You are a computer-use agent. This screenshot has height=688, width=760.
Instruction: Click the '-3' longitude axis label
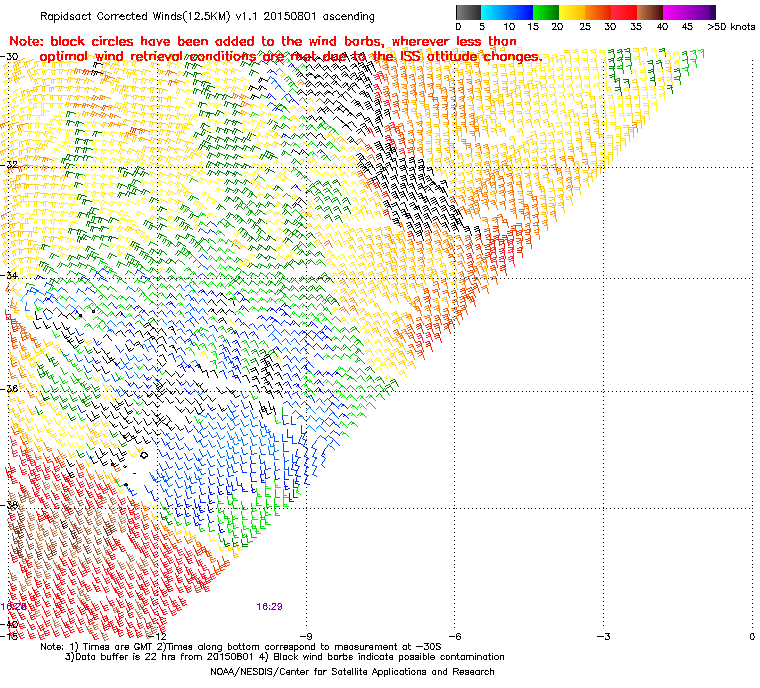coord(603,636)
